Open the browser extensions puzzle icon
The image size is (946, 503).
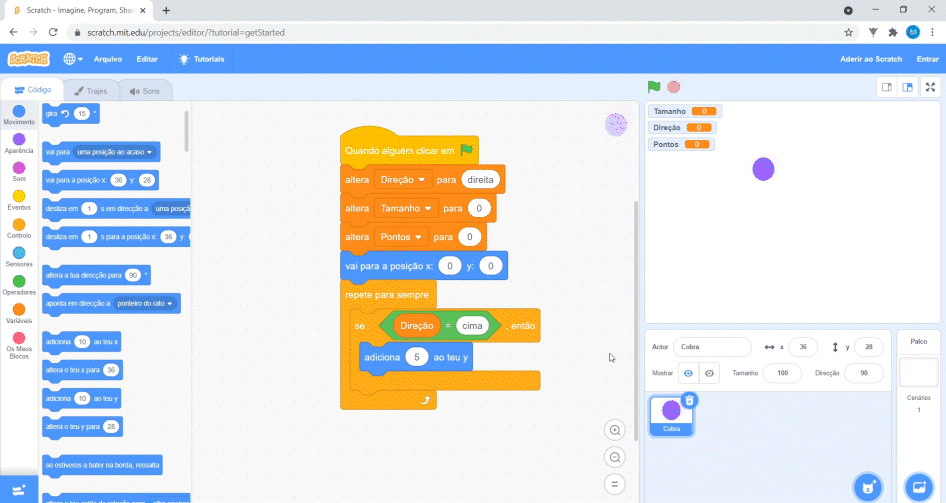click(893, 33)
